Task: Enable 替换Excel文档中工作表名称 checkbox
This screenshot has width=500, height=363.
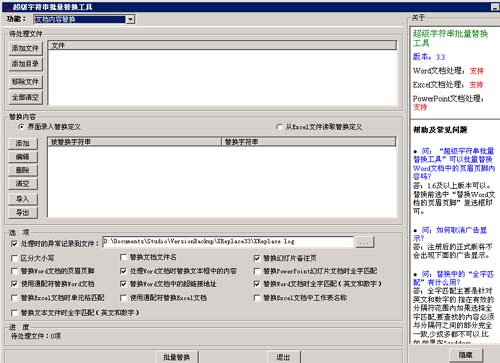Action: 257,298
